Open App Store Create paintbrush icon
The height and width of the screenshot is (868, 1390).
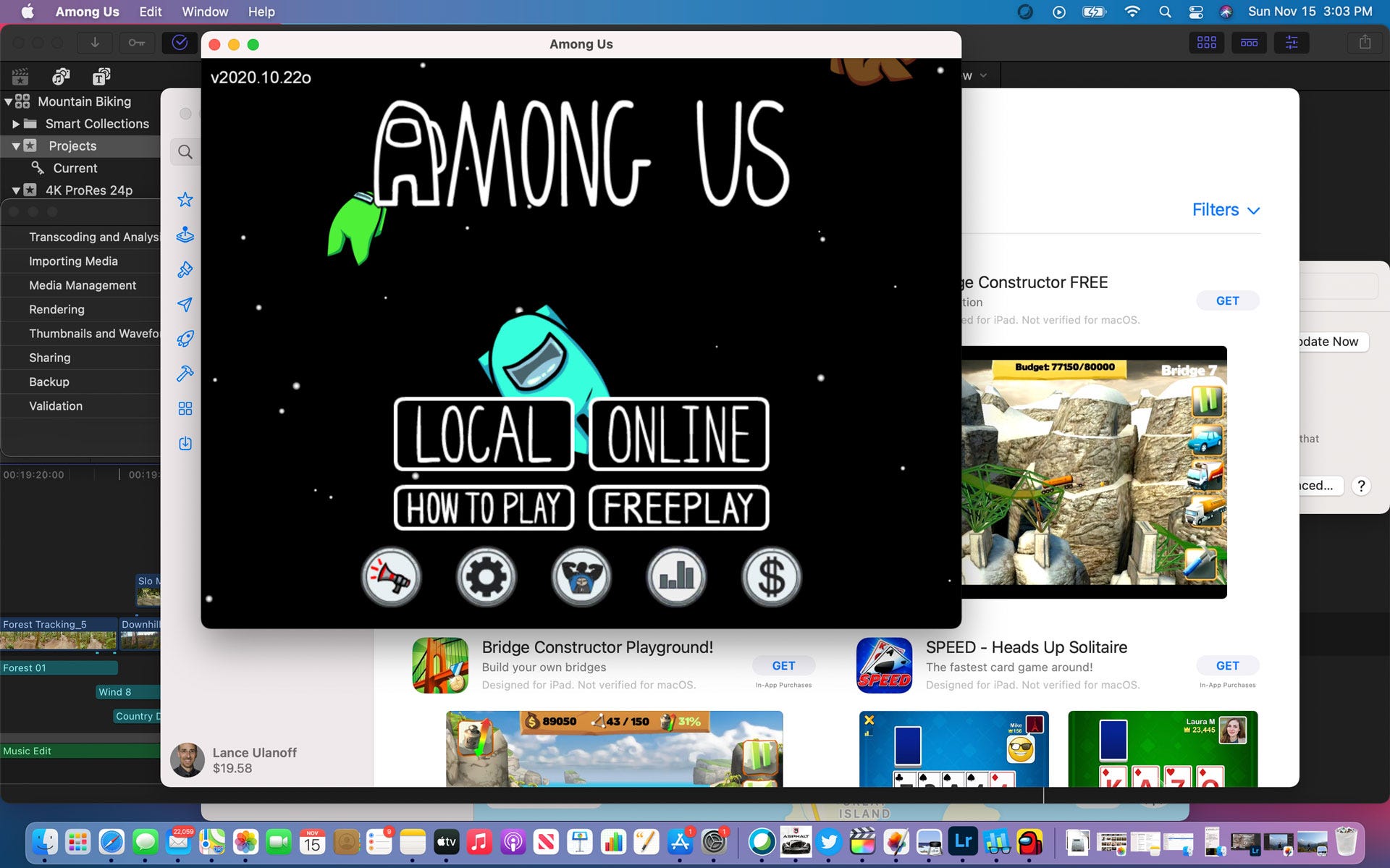point(185,270)
